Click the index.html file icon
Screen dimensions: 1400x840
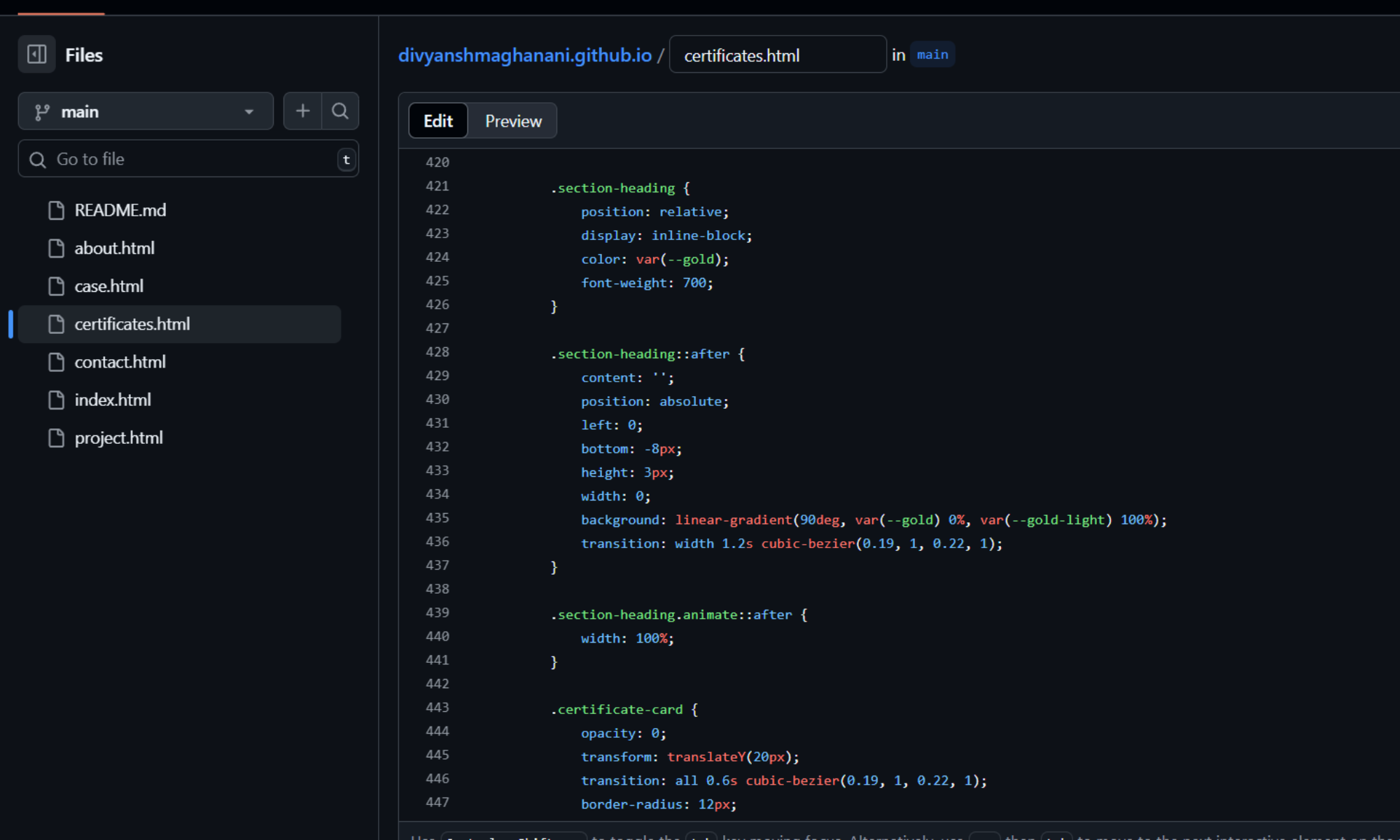pyautogui.click(x=56, y=400)
